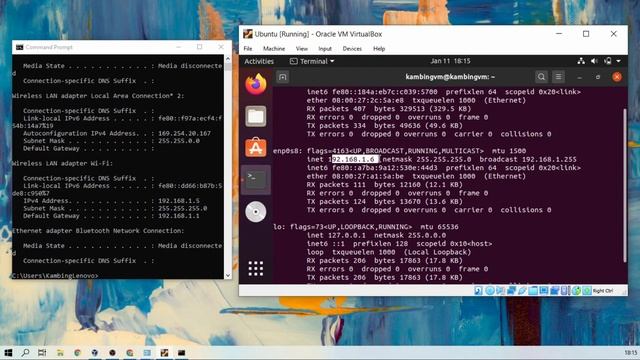
Task: Open File Explorer from the taskbar
Action: click(60, 353)
